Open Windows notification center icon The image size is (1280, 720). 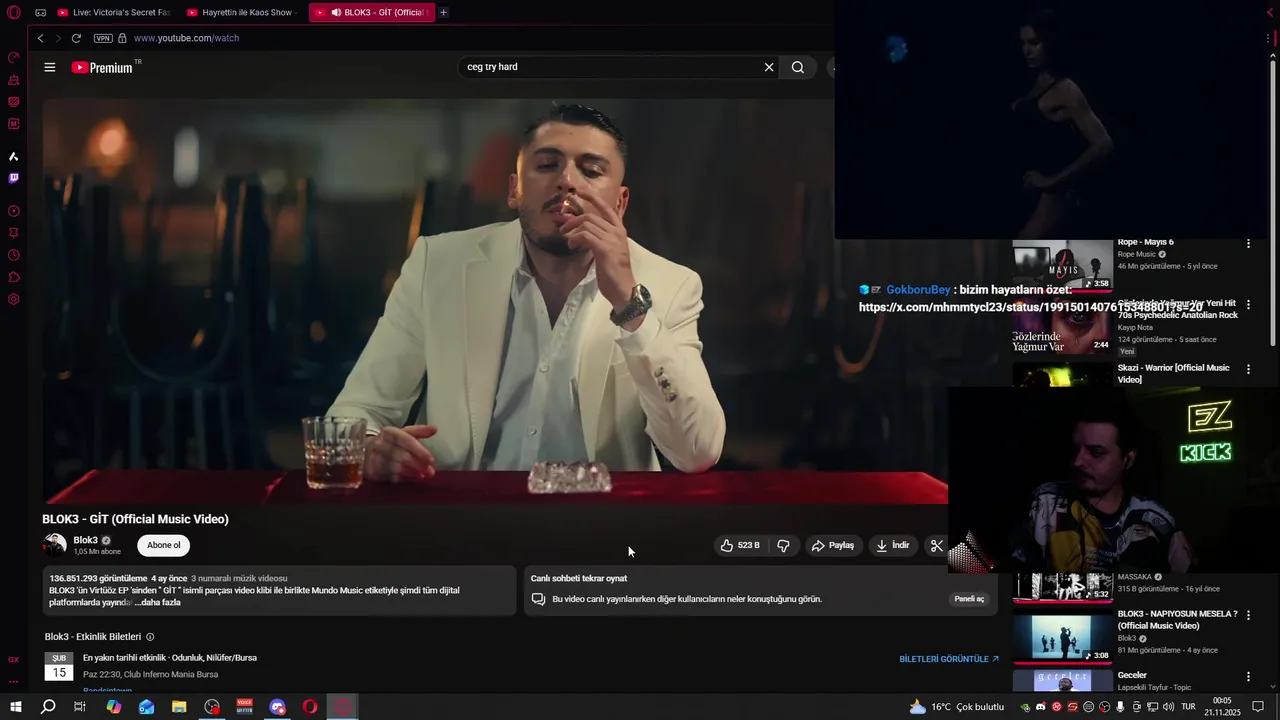[x=1258, y=707]
